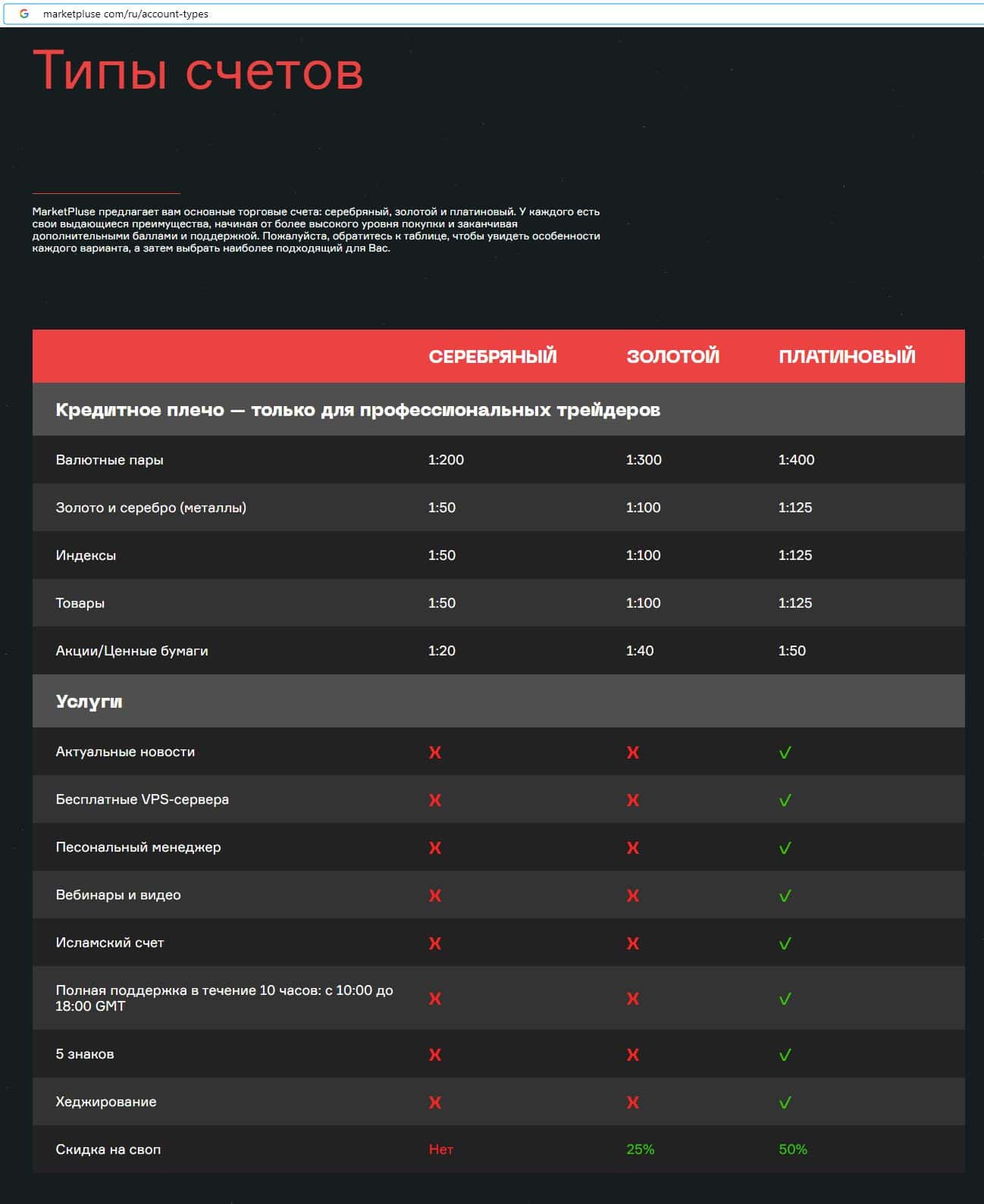This screenshot has height=1204, width=984.
Task: Click the ЗОЛОТОЙ column header
Action: click(x=673, y=356)
